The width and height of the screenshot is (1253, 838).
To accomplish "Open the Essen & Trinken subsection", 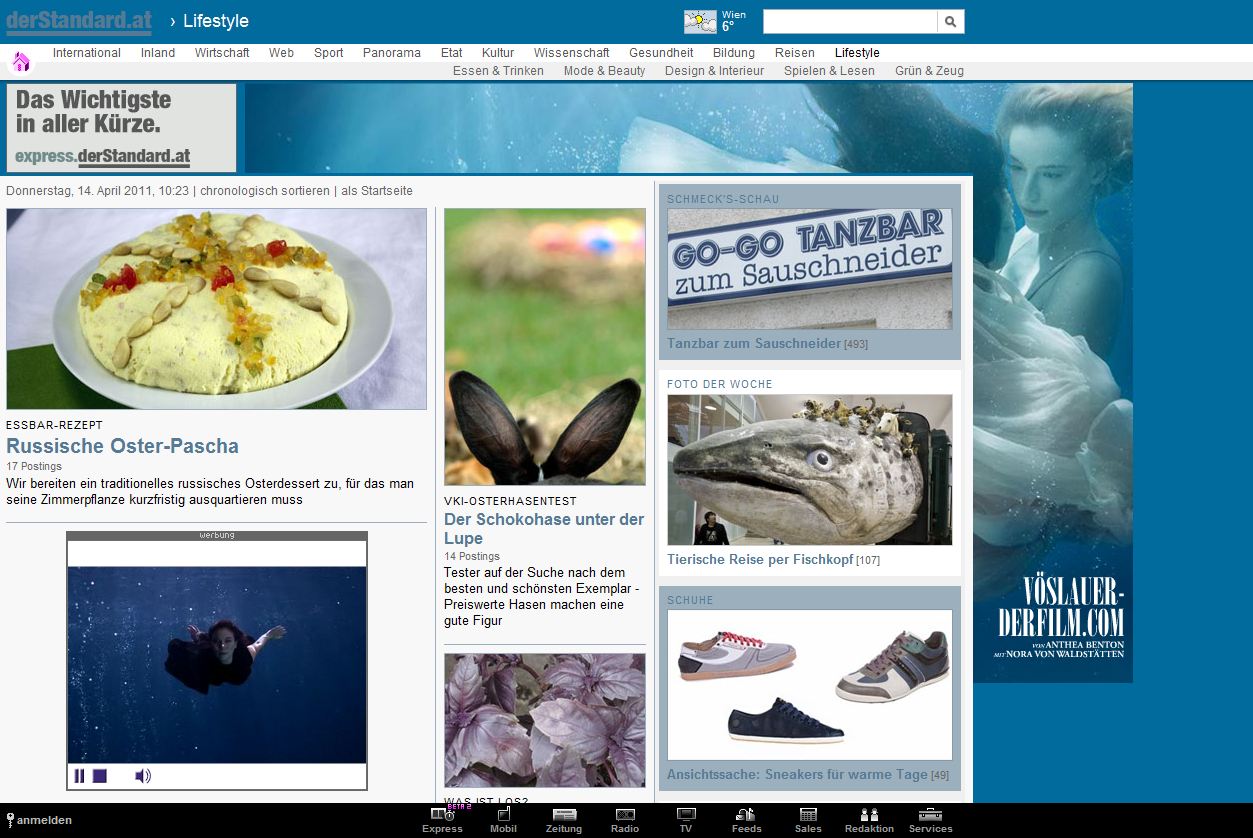I will coord(498,71).
